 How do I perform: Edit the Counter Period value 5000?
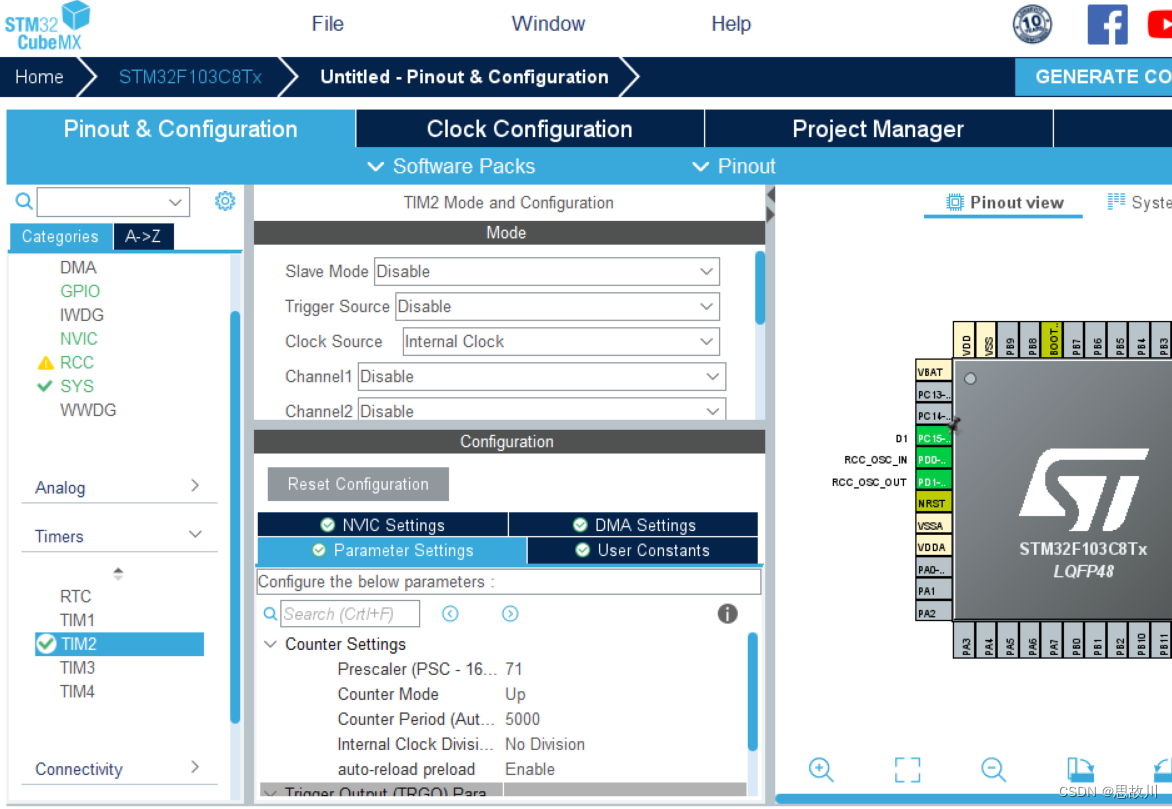pos(522,719)
